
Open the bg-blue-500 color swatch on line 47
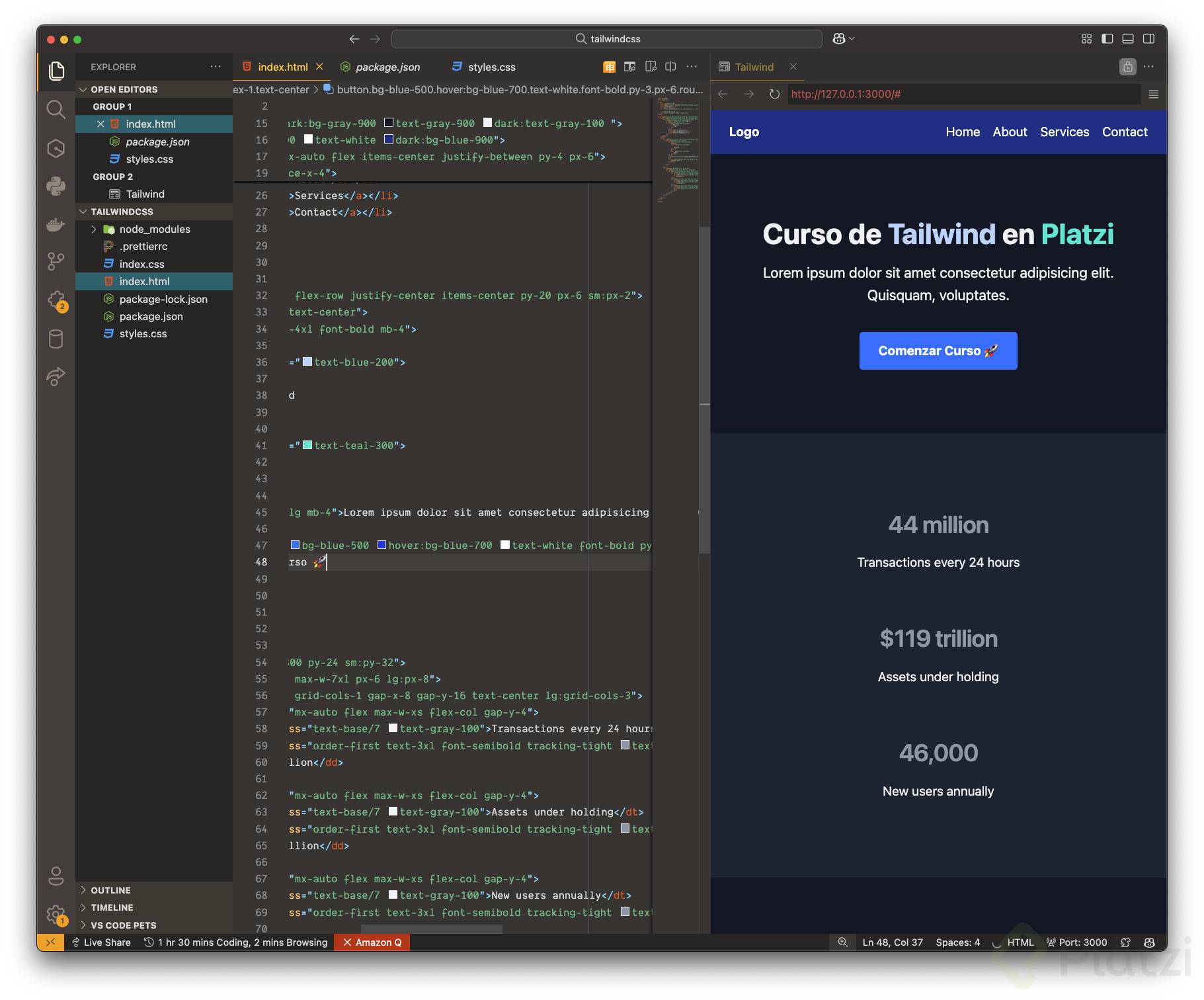coord(296,545)
